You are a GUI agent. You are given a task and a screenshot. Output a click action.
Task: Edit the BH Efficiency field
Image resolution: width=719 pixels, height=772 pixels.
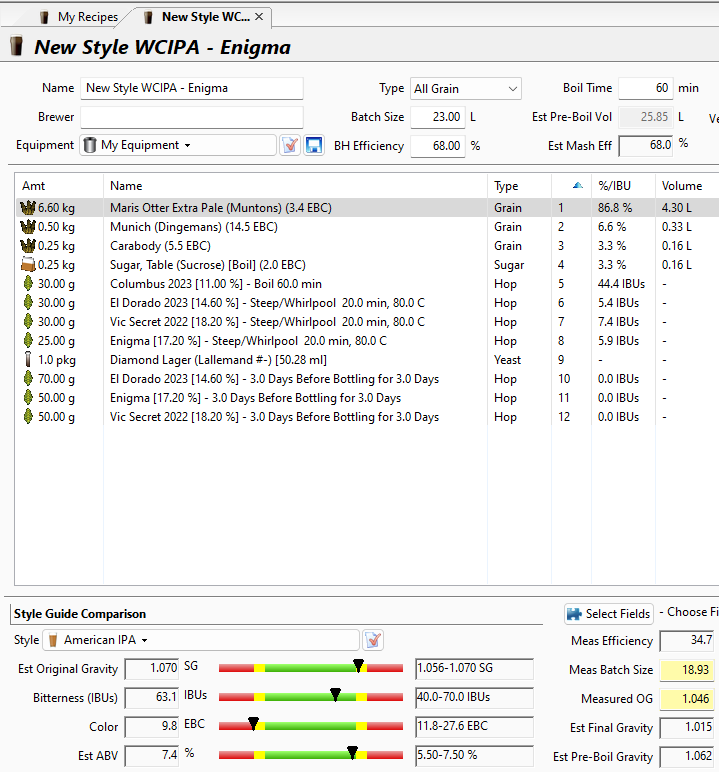438,146
